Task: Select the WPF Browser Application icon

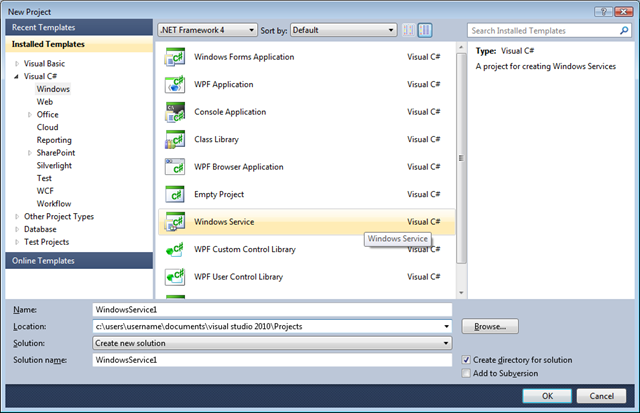Action: [175, 167]
